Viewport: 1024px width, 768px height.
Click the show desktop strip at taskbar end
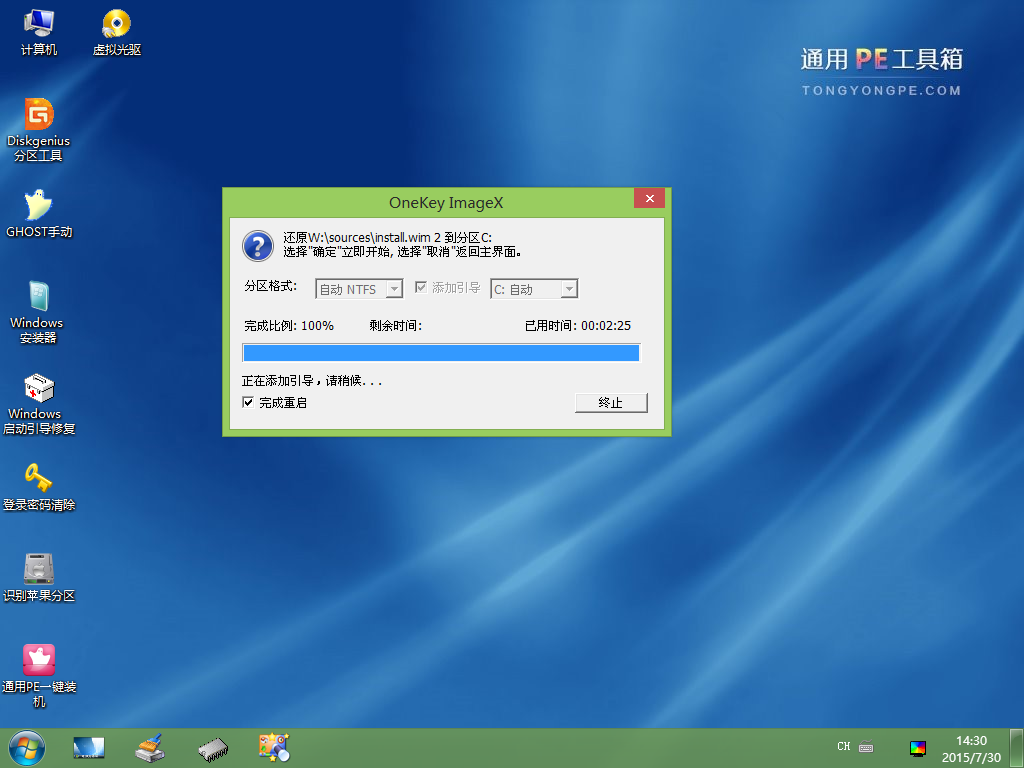(1017, 748)
